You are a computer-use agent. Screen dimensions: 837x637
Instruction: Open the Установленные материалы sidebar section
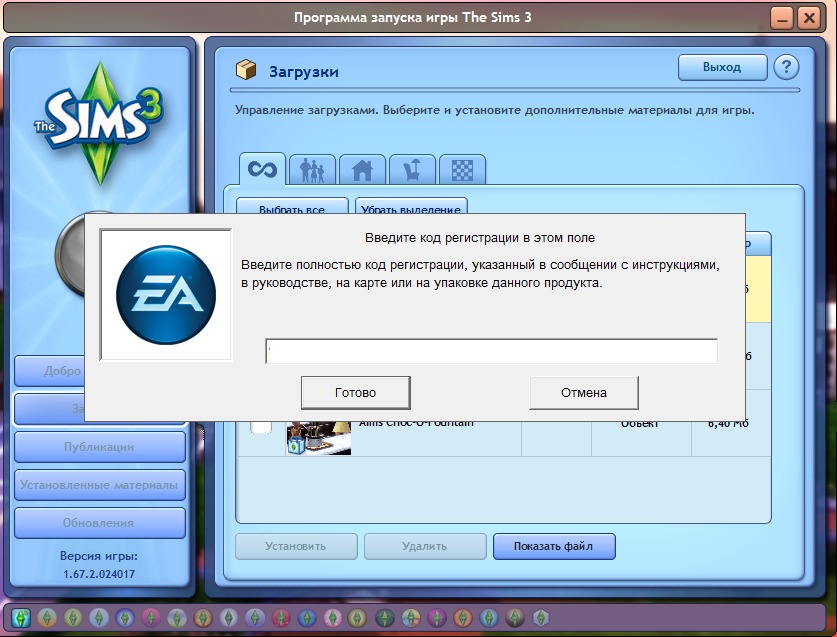tap(99, 485)
